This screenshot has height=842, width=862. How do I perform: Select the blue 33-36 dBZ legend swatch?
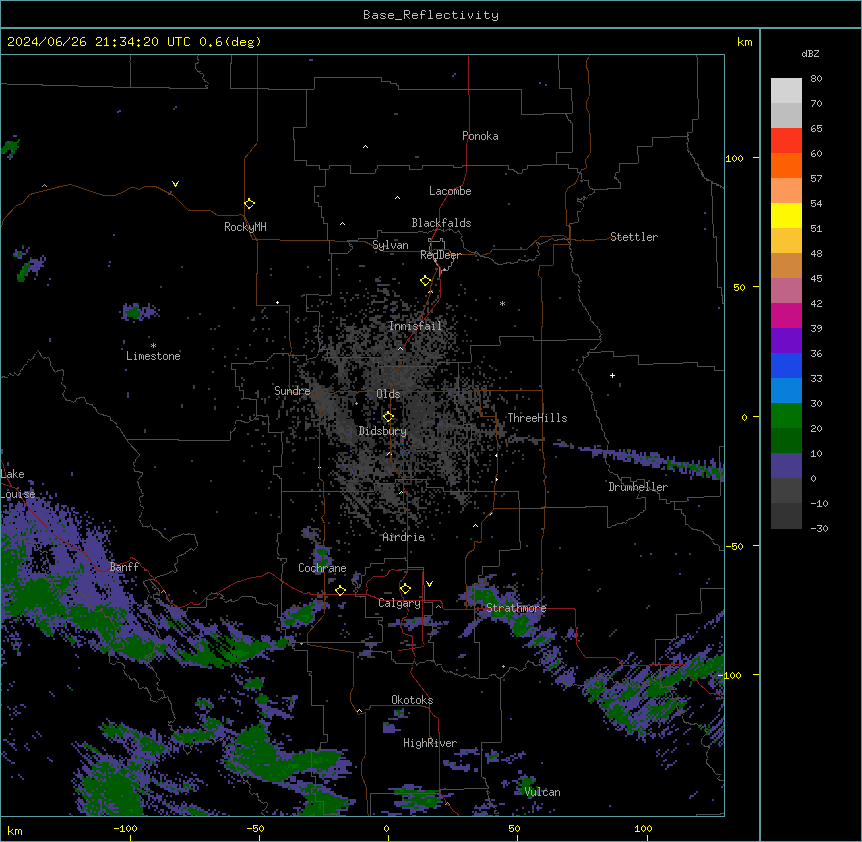coord(786,365)
